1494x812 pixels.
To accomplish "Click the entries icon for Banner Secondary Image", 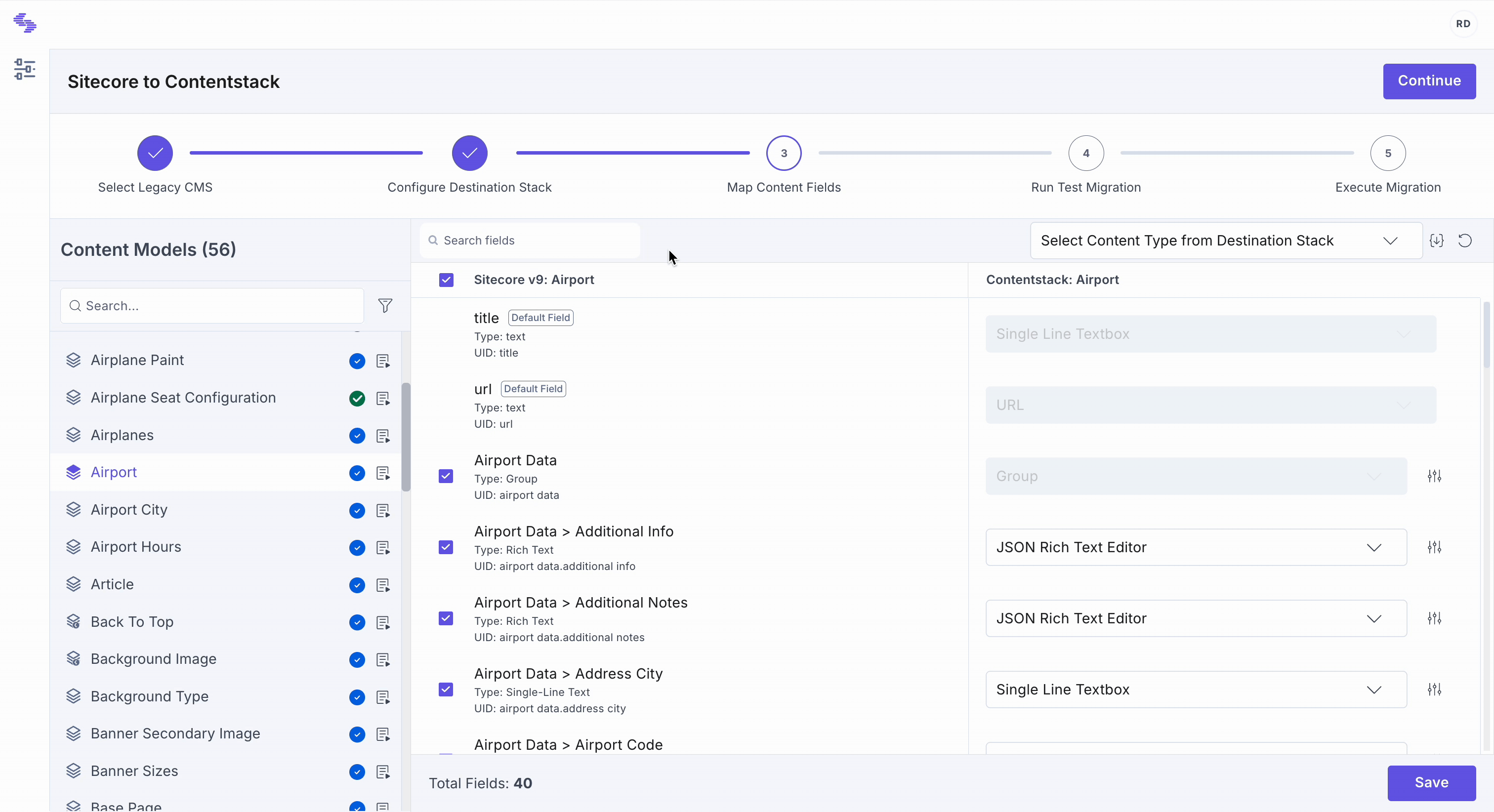I will pos(383,734).
